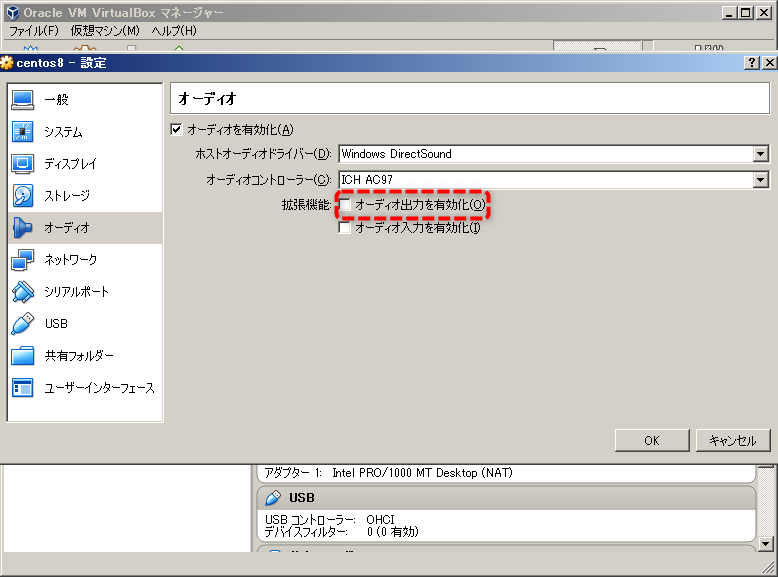Select the シリアルポート (Serial port) icon
778x577 pixels.
[22, 292]
